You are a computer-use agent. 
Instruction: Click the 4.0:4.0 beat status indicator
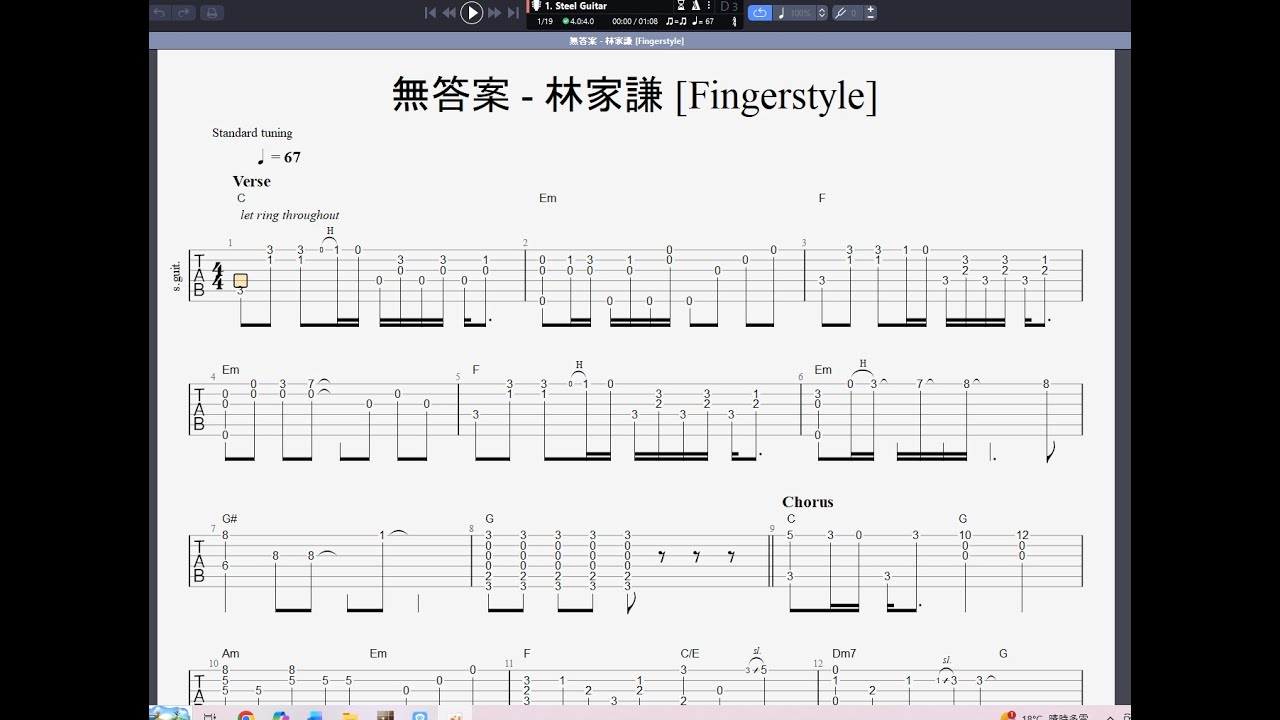point(578,21)
